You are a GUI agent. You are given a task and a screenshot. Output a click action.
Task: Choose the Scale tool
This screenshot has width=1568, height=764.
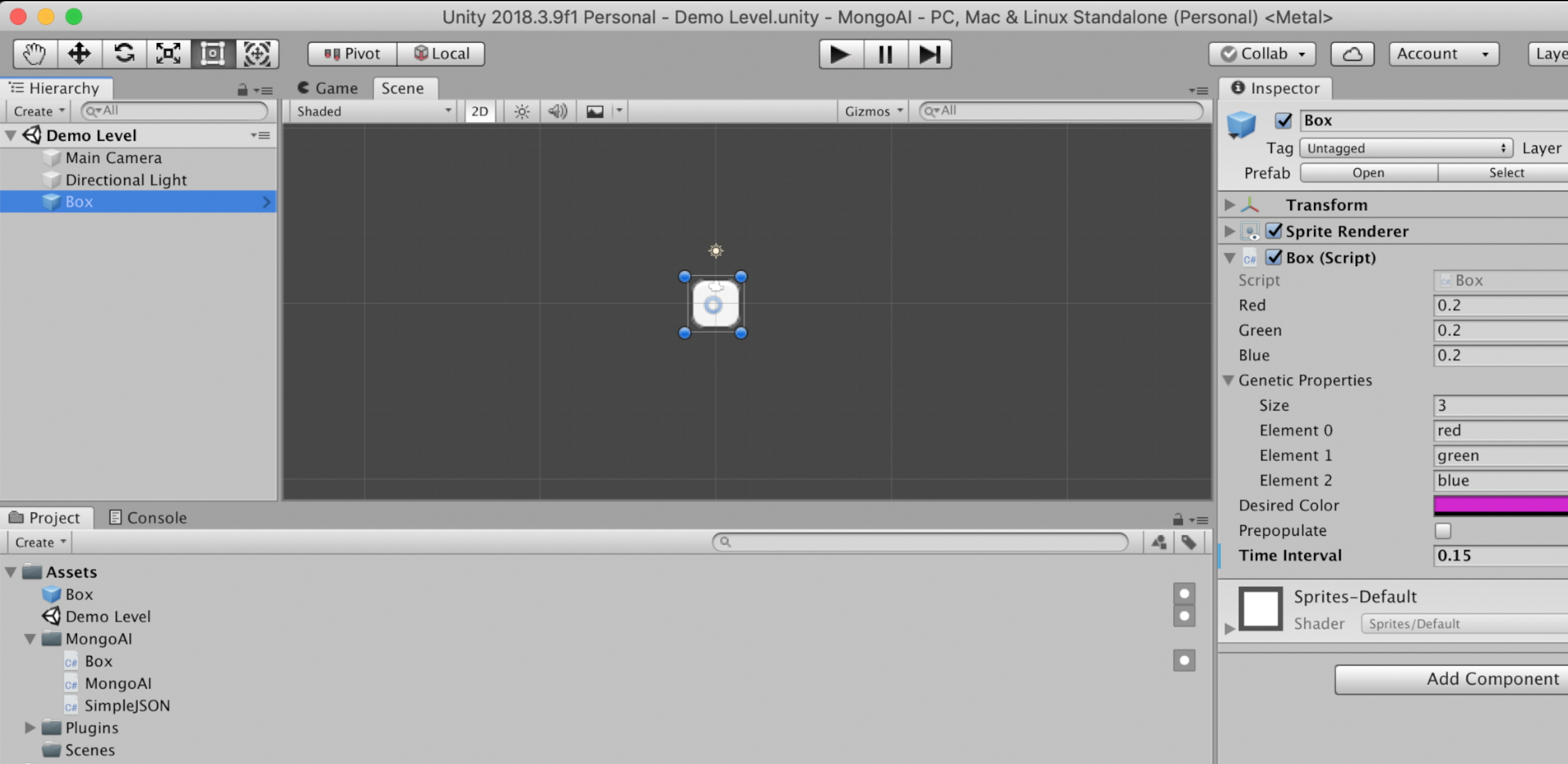tap(169, 54)
